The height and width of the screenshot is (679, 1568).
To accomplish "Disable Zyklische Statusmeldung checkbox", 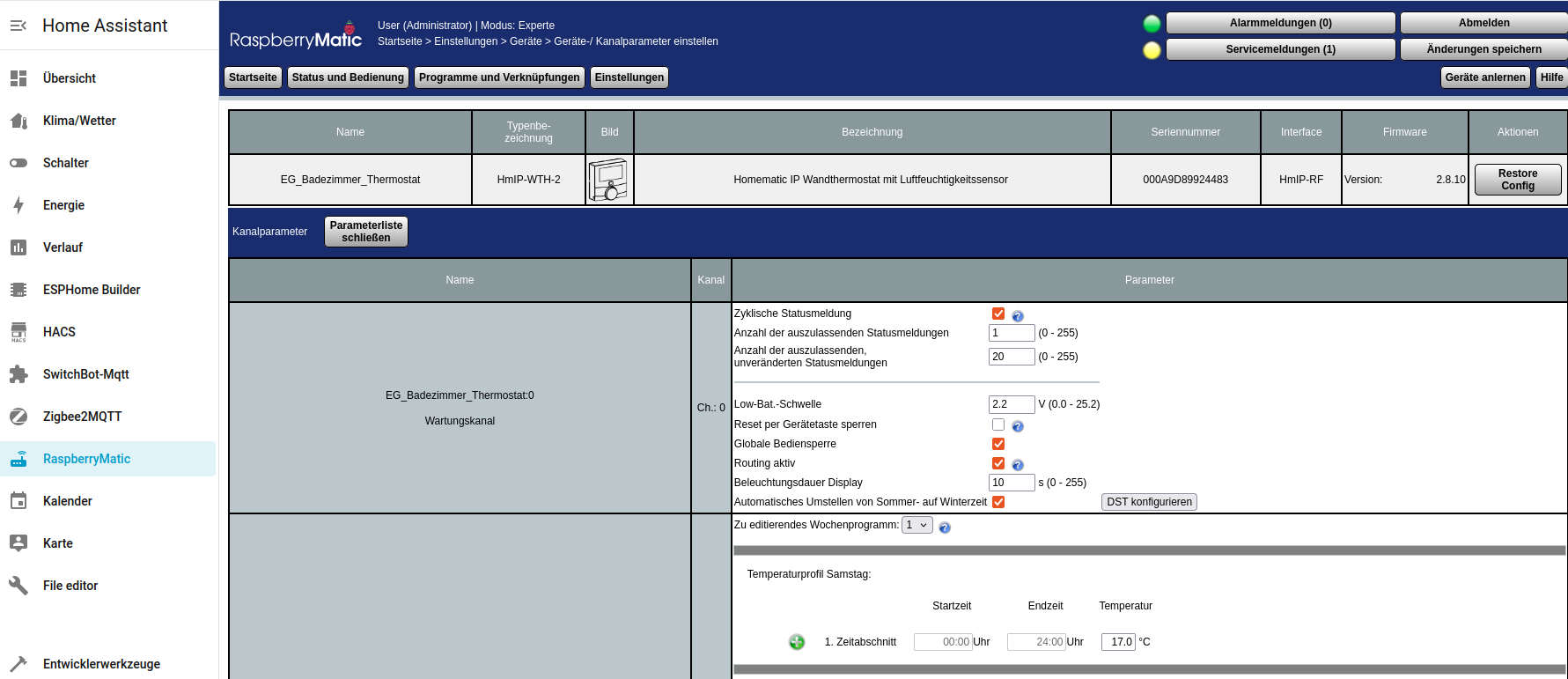I will 997,314.
